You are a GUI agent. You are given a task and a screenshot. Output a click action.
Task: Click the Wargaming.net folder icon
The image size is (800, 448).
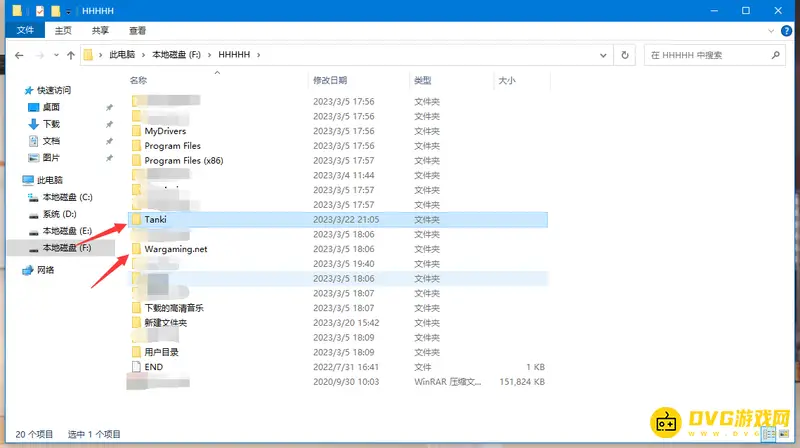click(x=136, y=249)
